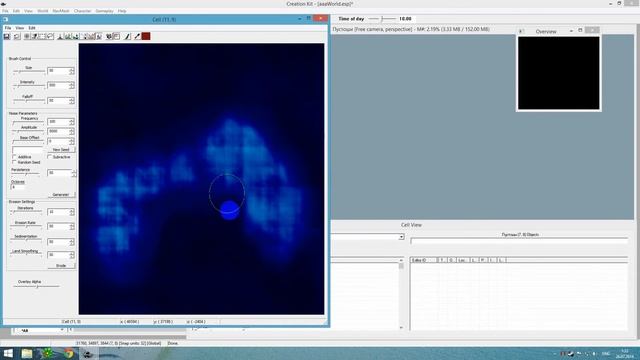Click the brush Size slider
This screenshot has width=640, height=360.
[x=29, y=71]
